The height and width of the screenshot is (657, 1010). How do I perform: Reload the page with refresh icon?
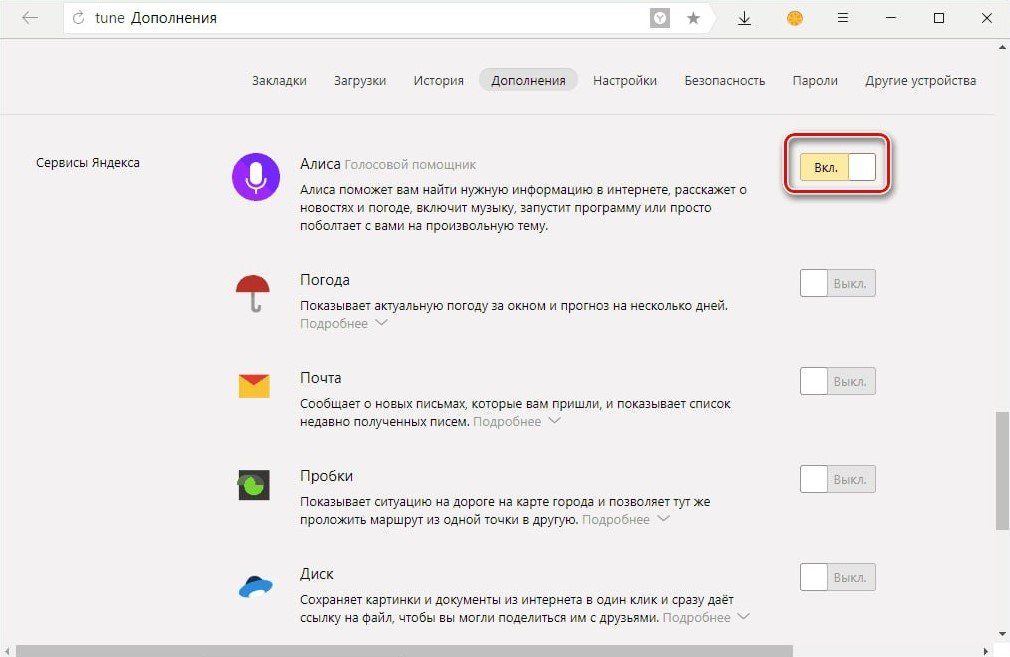(79, 18)
